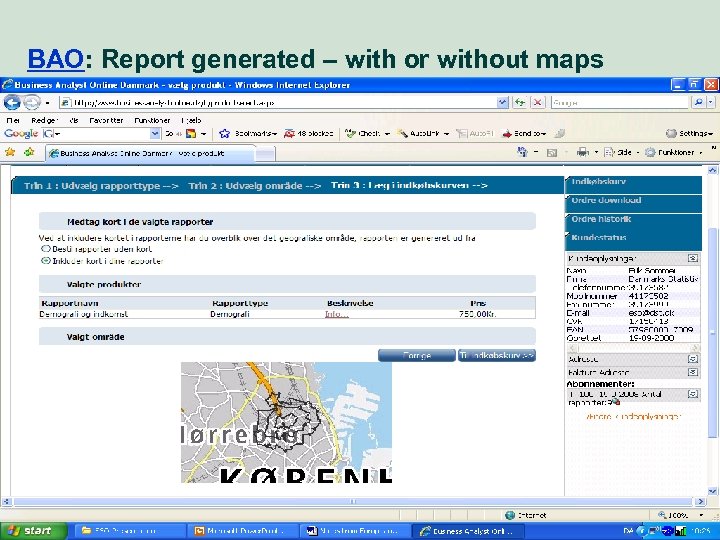Click the 'Ændre kundeoplysninger' link
Image resolution: width=720 pixels, height=540 pixels.
click(633, 416)
